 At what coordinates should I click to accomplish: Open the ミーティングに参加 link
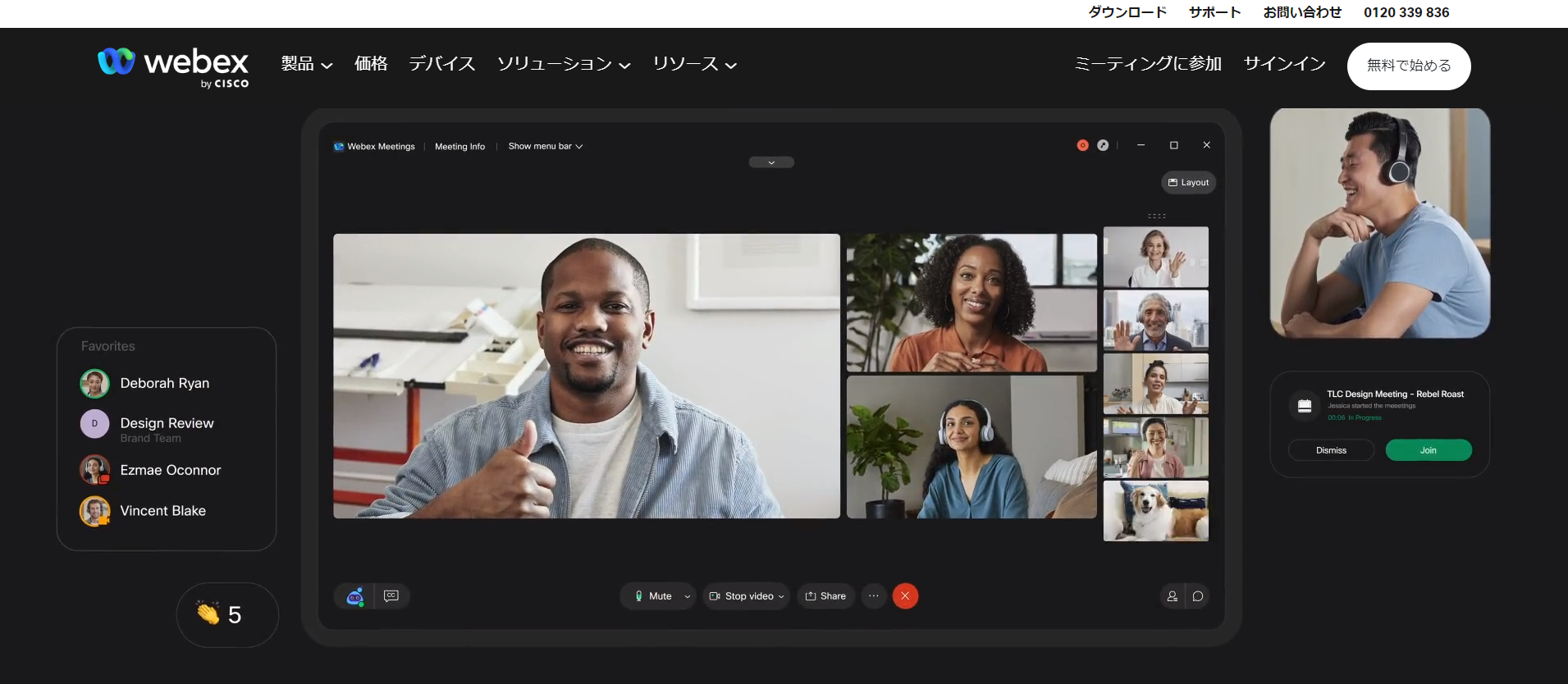pos(1148,64)
